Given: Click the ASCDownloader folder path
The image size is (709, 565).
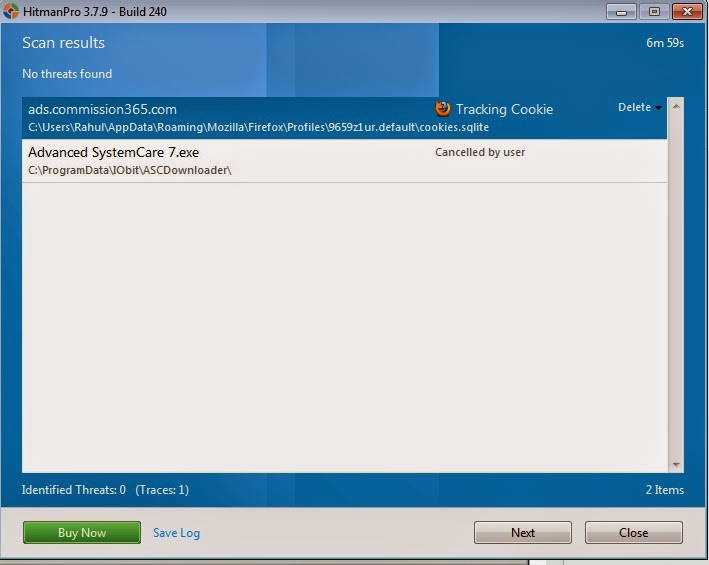Looking at the screenshot, I should (x=130, y=170).
